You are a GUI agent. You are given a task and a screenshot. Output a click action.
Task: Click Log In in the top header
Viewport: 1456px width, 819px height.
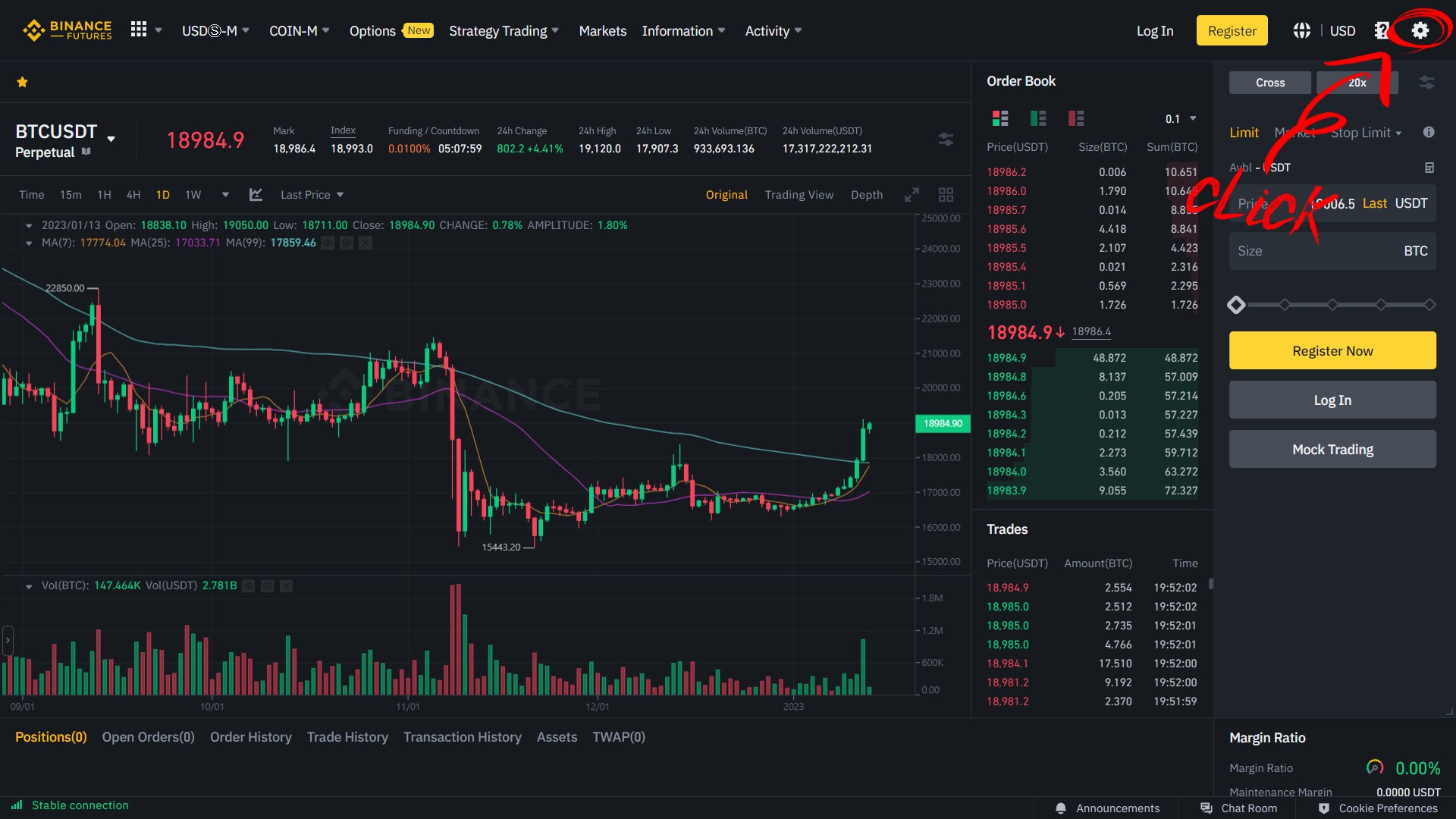pyautogui.click(x=1154, y=31)
